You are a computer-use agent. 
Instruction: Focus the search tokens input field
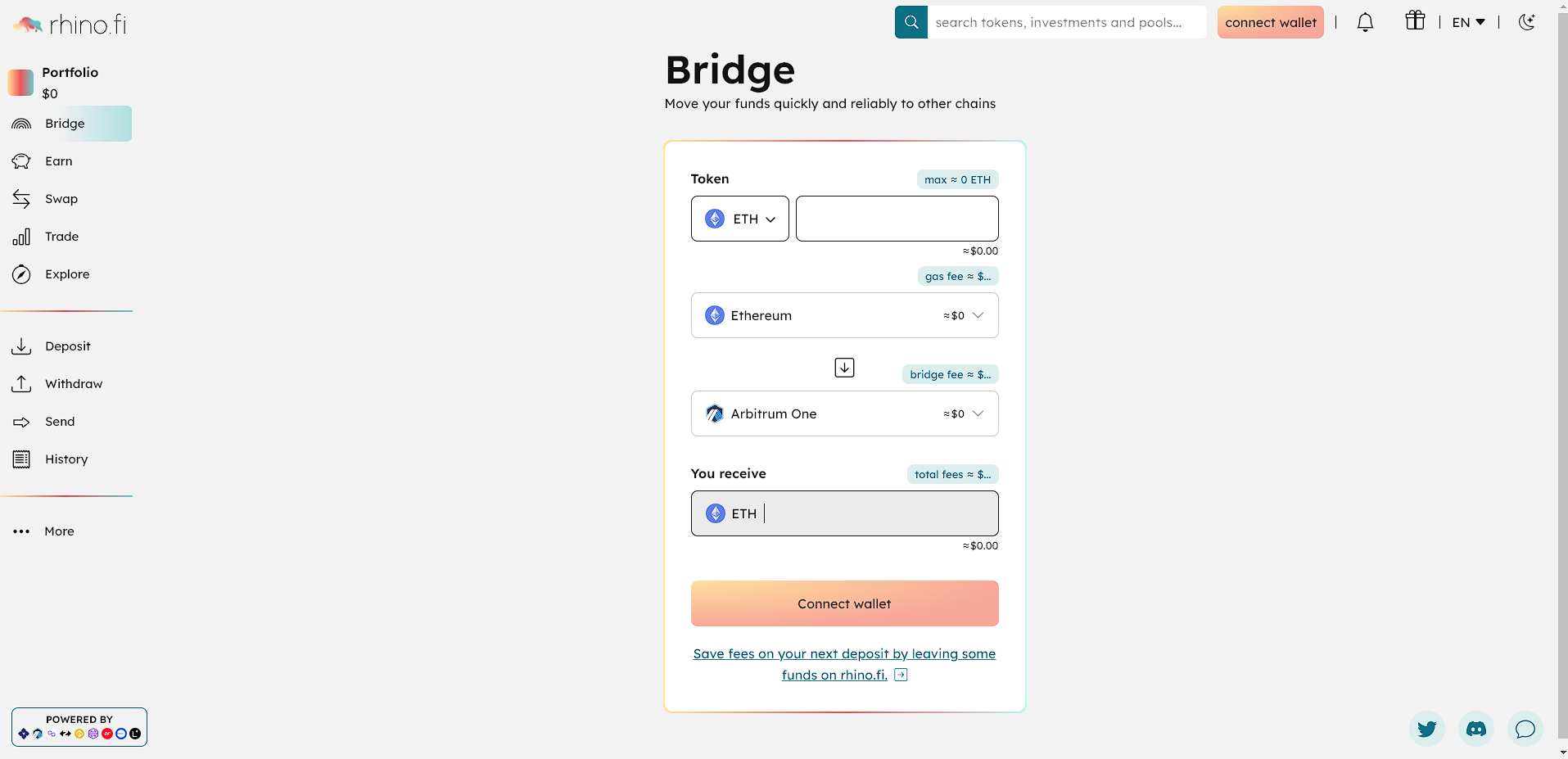tap(1067, 22)
